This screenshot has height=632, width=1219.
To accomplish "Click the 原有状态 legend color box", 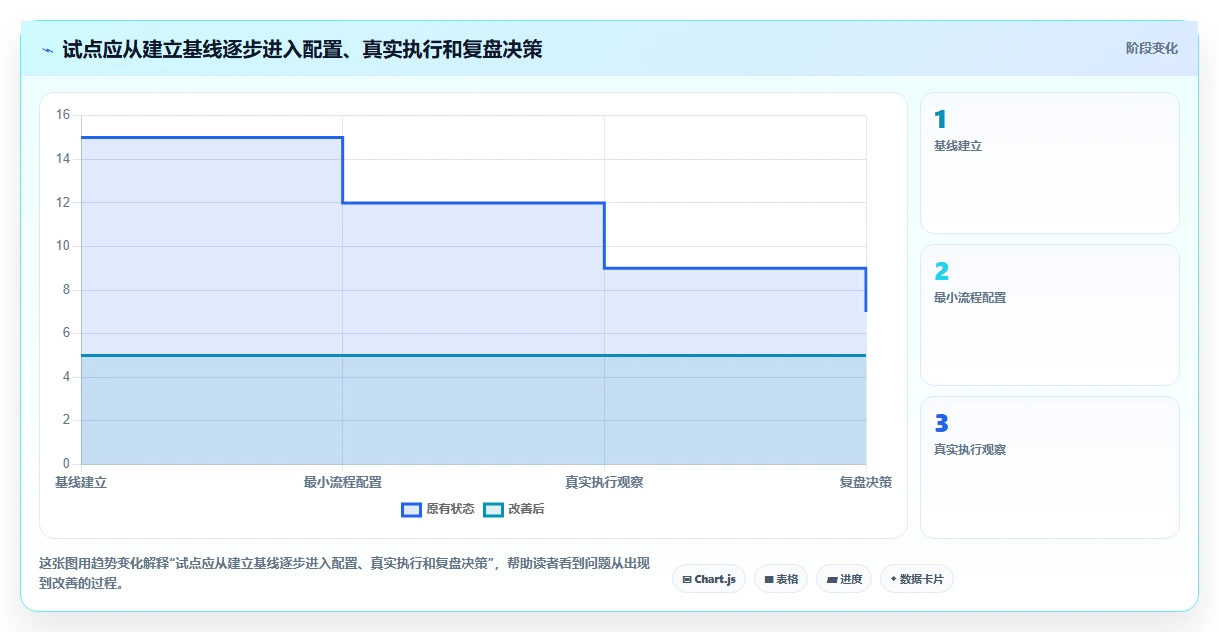I will [x=411, y=510].
